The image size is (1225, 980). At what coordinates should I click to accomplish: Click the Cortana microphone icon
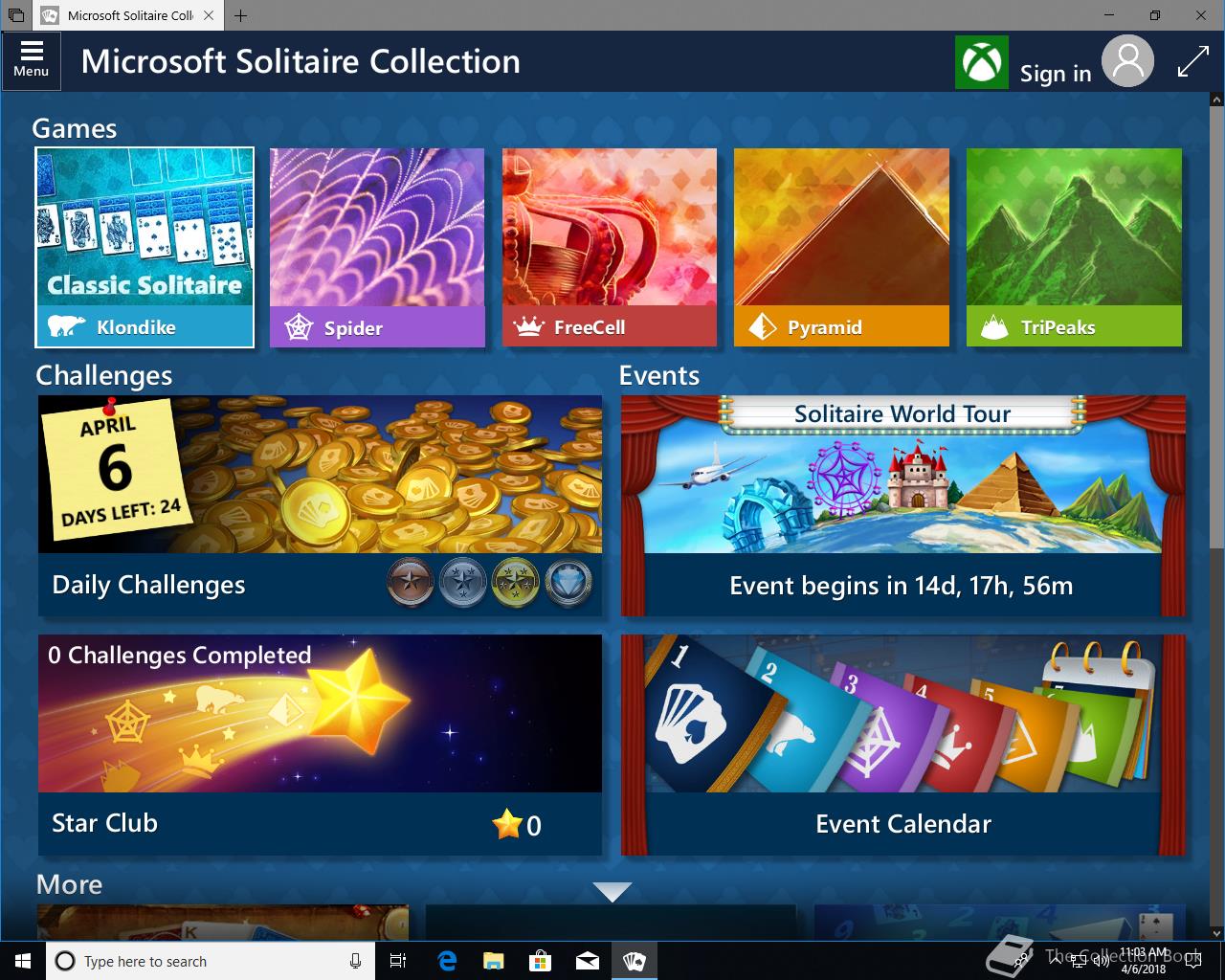355,961
